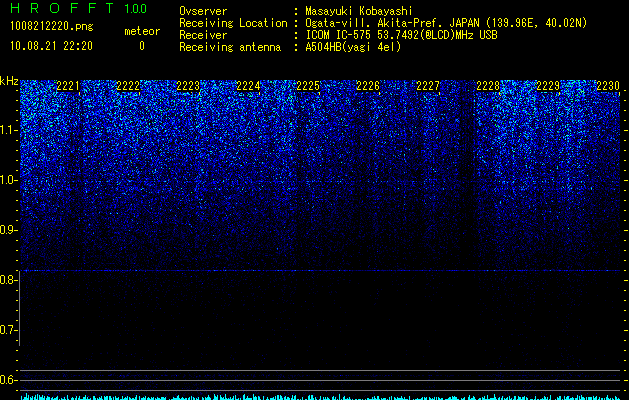Image resolution: width=629 pixels, height=400 pixels.
Task: Click the cyan signal level graph at bottom
Action: coord(321,397)
